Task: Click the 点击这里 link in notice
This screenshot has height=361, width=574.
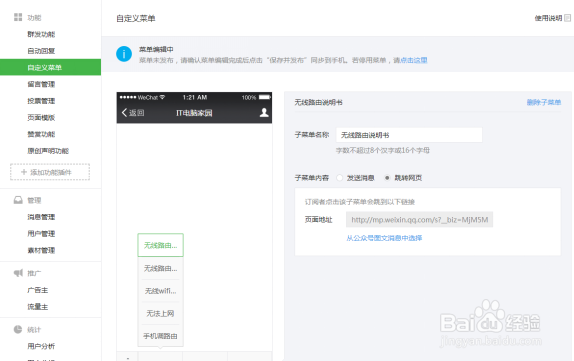Action: coord(414,60)
